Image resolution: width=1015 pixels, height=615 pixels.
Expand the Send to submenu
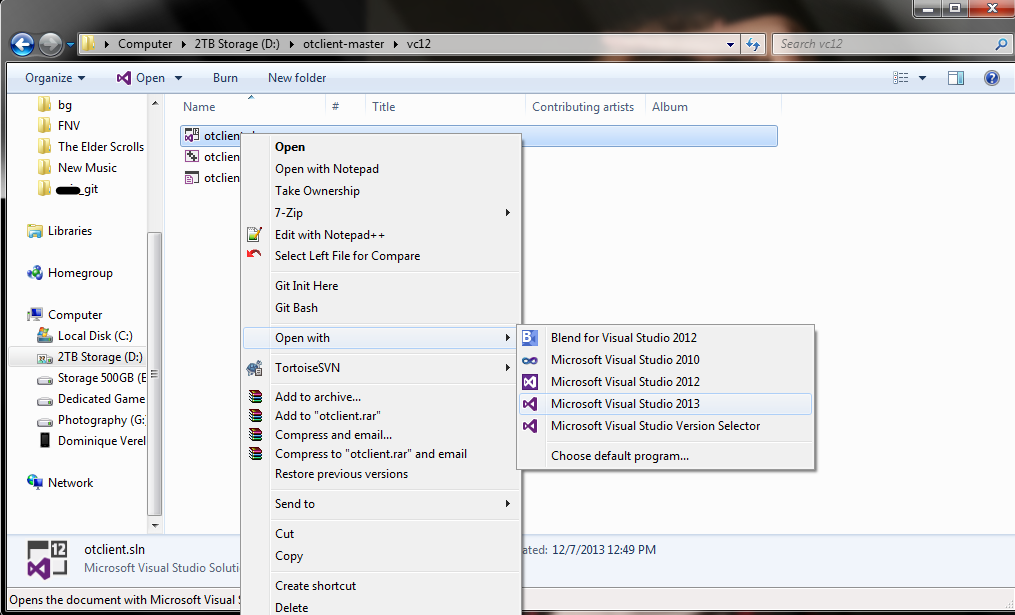click(x=382, y=504)
